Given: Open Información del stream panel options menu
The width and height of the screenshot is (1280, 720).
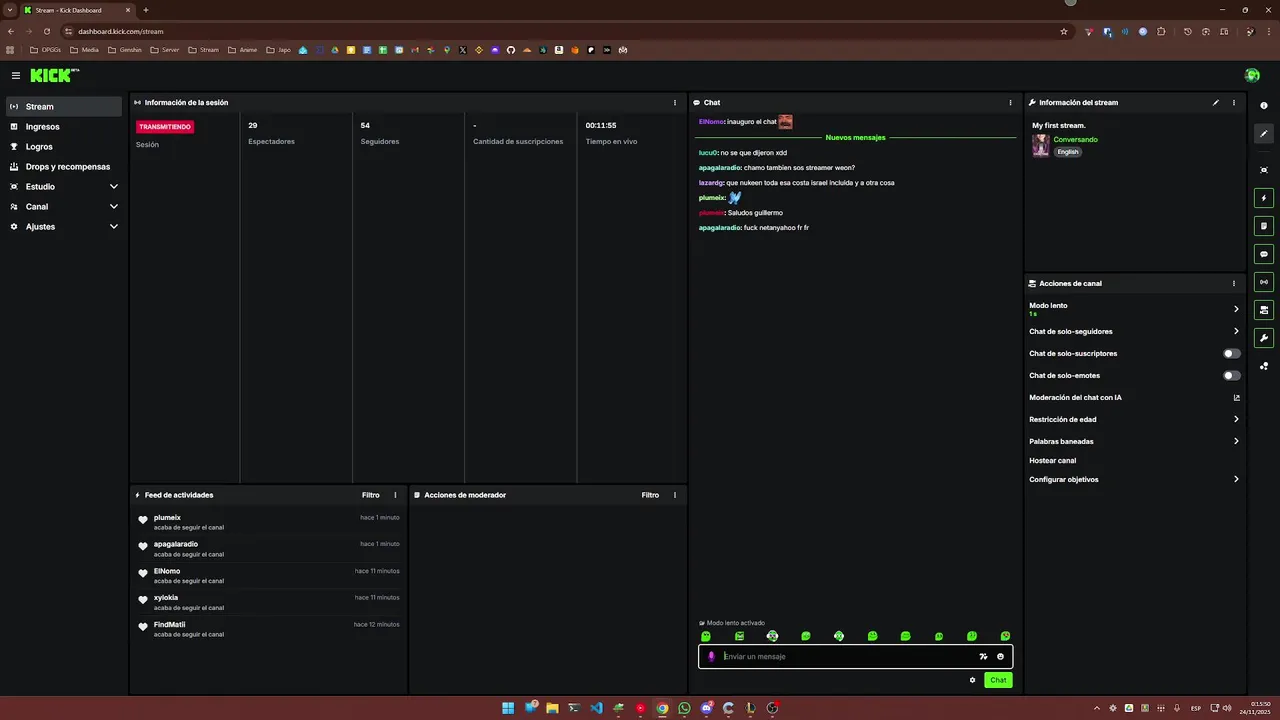Looking at the screenshot, I should [x=1234, y=102].
